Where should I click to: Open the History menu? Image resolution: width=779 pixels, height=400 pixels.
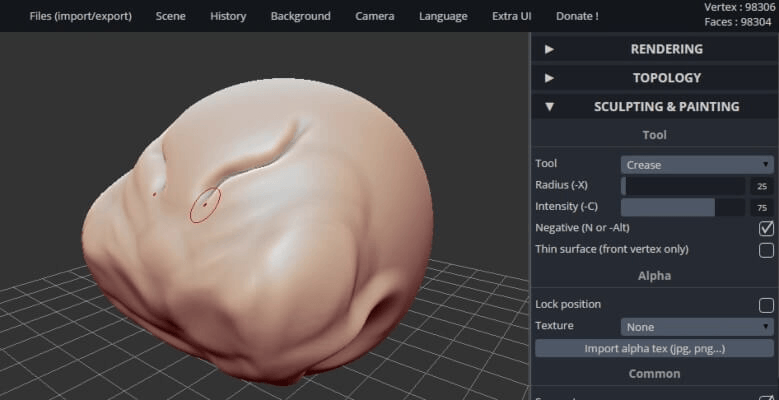point(227,16)
